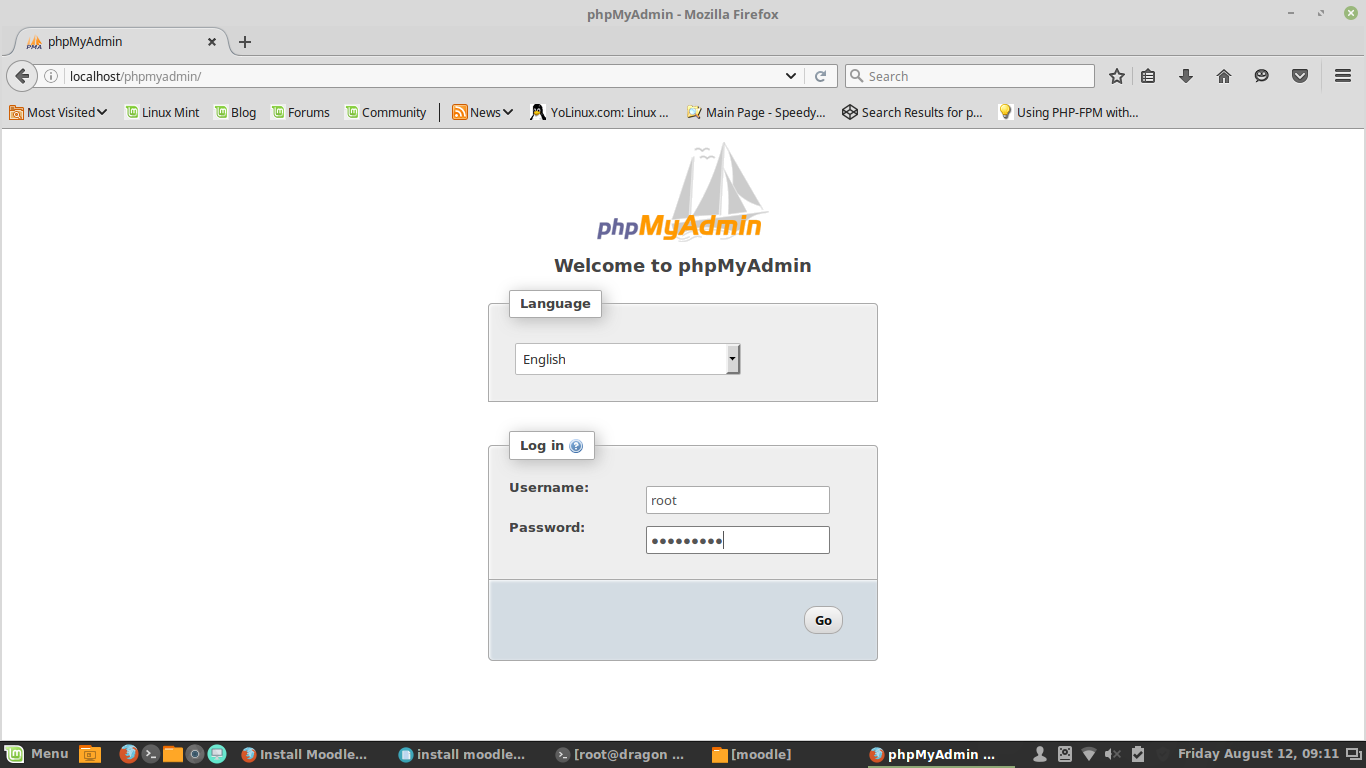
Task: Open the window quick-list icon at panel end
Action: click(x=1355, y=754)
